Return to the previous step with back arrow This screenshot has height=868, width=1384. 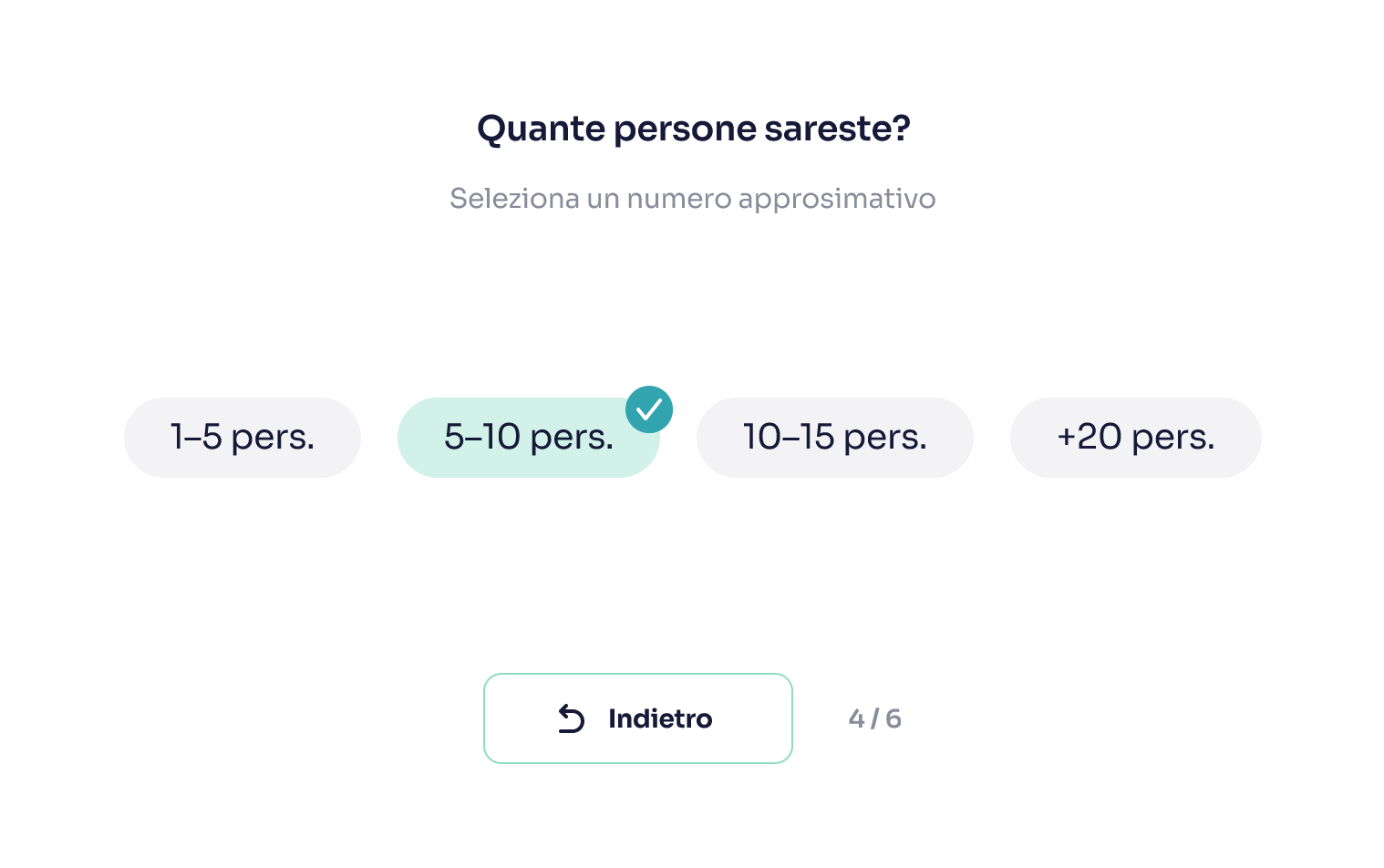(572, 718)
